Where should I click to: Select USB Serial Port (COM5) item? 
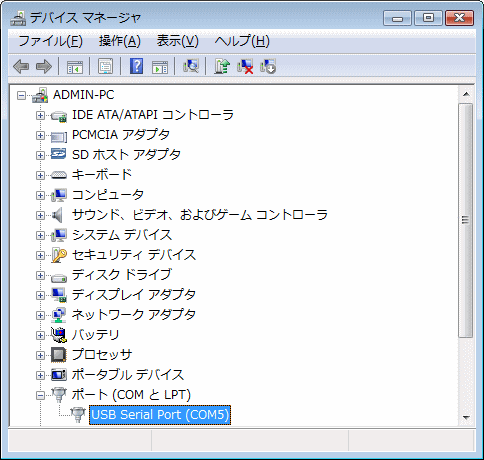click(x=160, y=415)
